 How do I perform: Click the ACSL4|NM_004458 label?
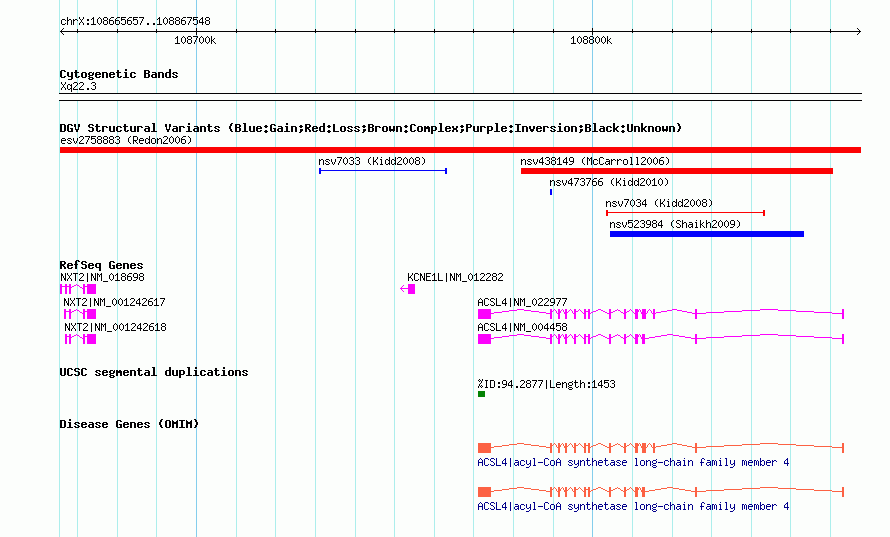522,327
